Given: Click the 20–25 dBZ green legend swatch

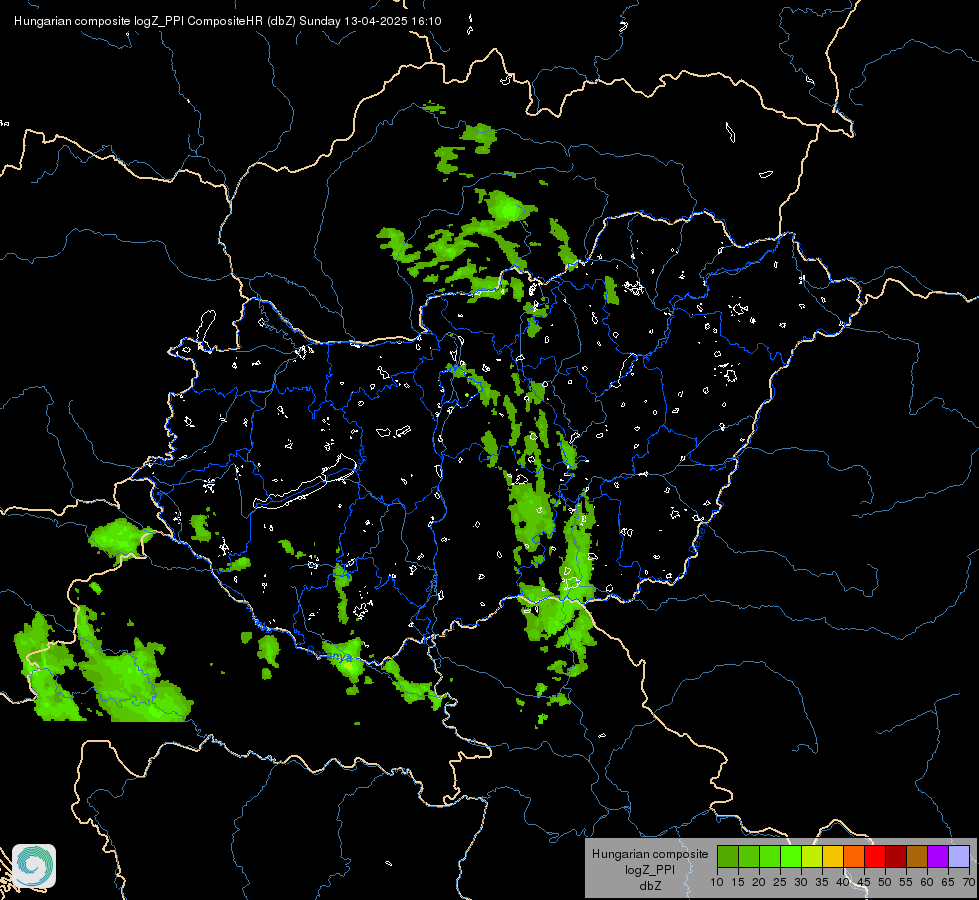Looking at the screenshot, I should tap(770, 856).
